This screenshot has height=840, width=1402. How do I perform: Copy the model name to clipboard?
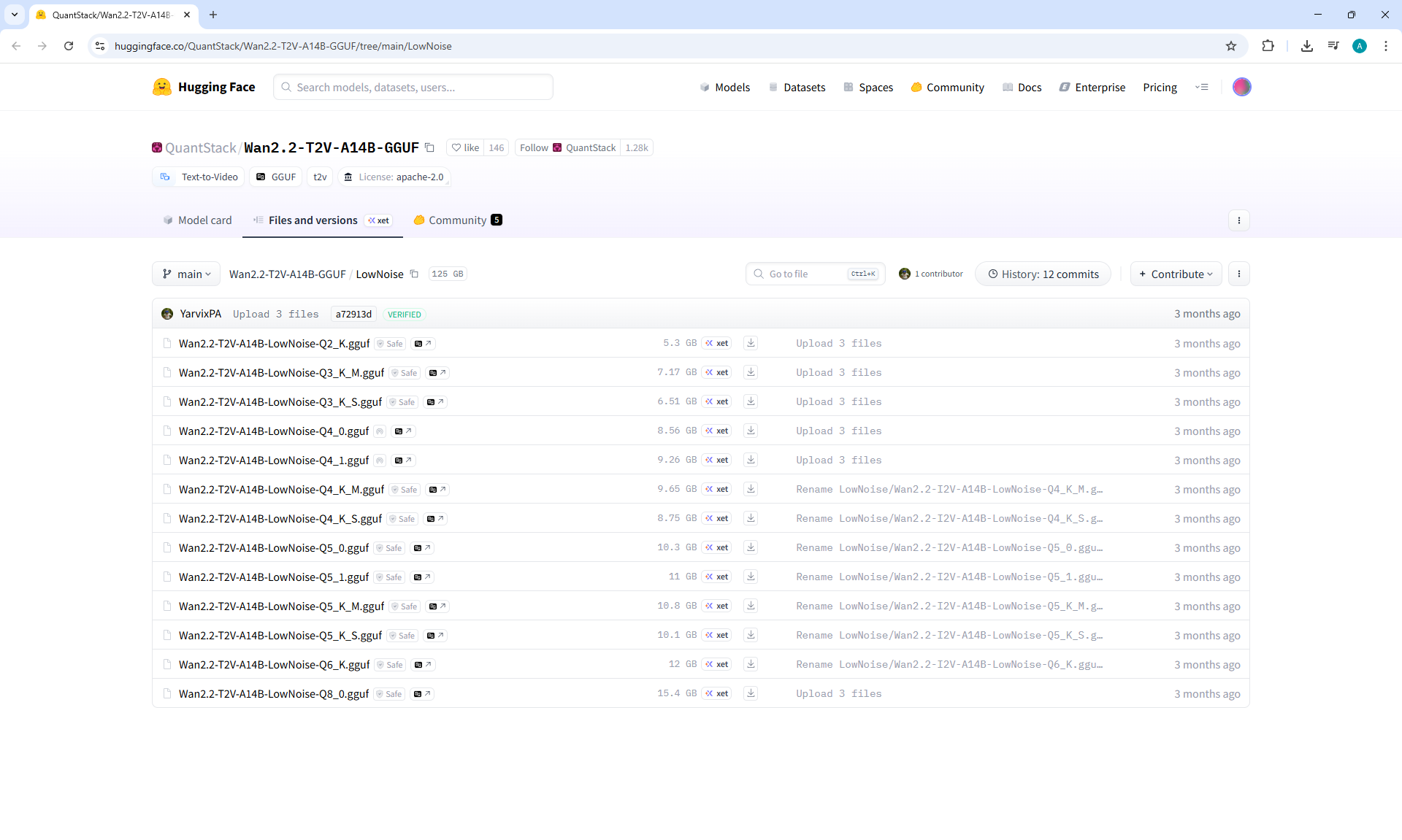429,147
